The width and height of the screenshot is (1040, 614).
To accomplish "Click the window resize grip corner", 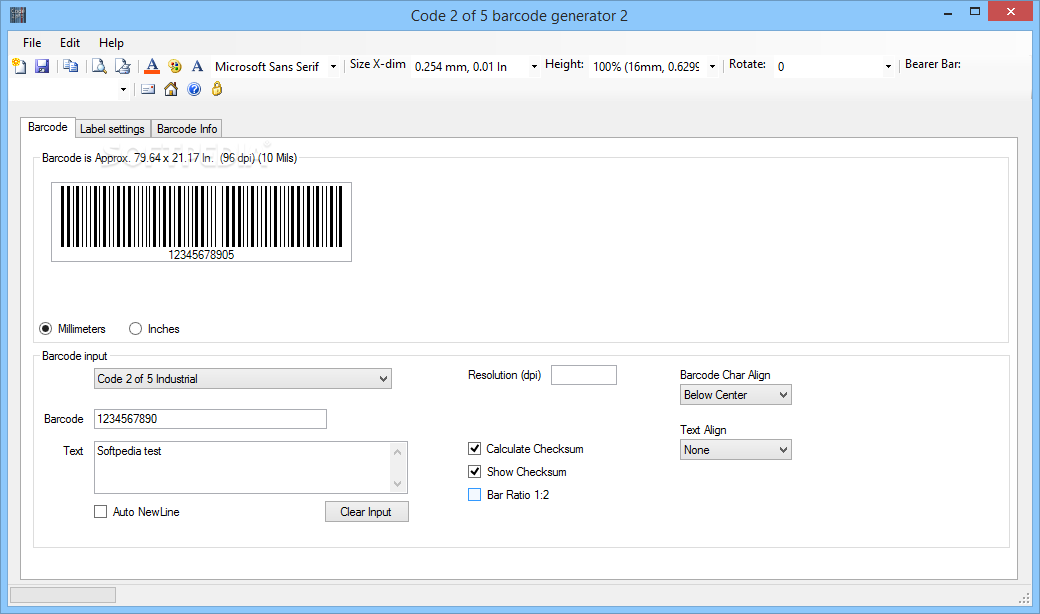I will point(1023,598).
